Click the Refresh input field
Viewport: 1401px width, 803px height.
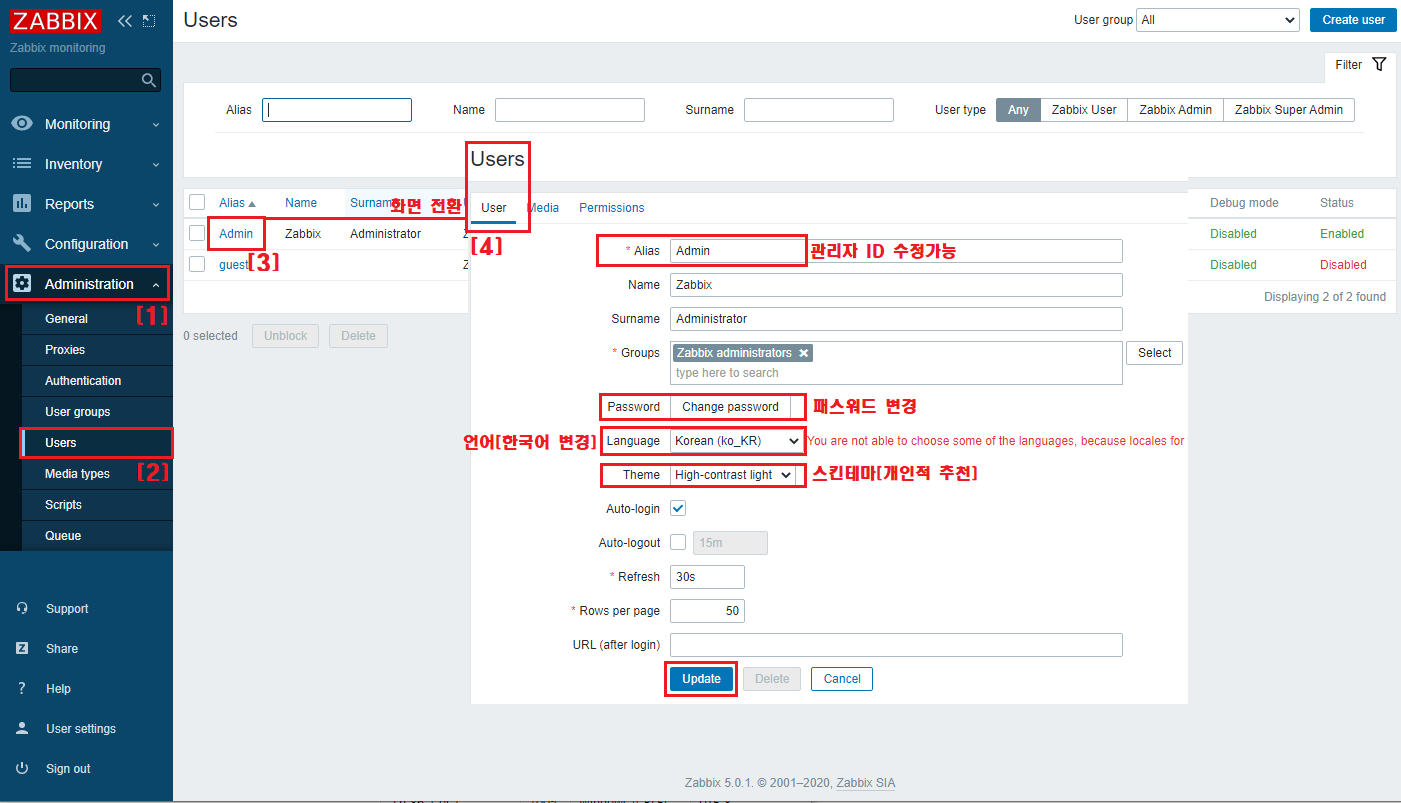pyautogui.click(x=707, y=577)
